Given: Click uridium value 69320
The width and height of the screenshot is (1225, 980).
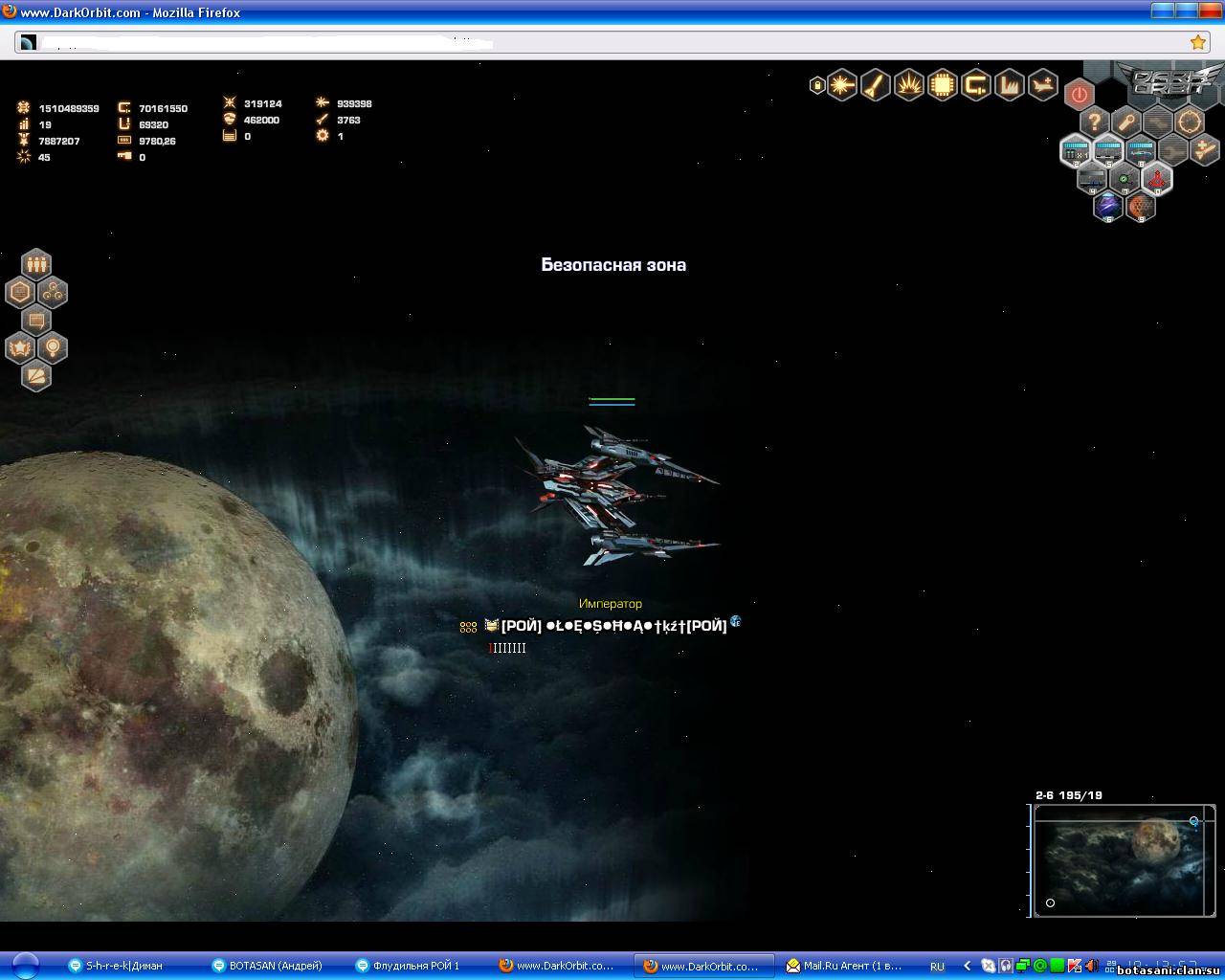Looking at the screenshot, I should (153, 124).
